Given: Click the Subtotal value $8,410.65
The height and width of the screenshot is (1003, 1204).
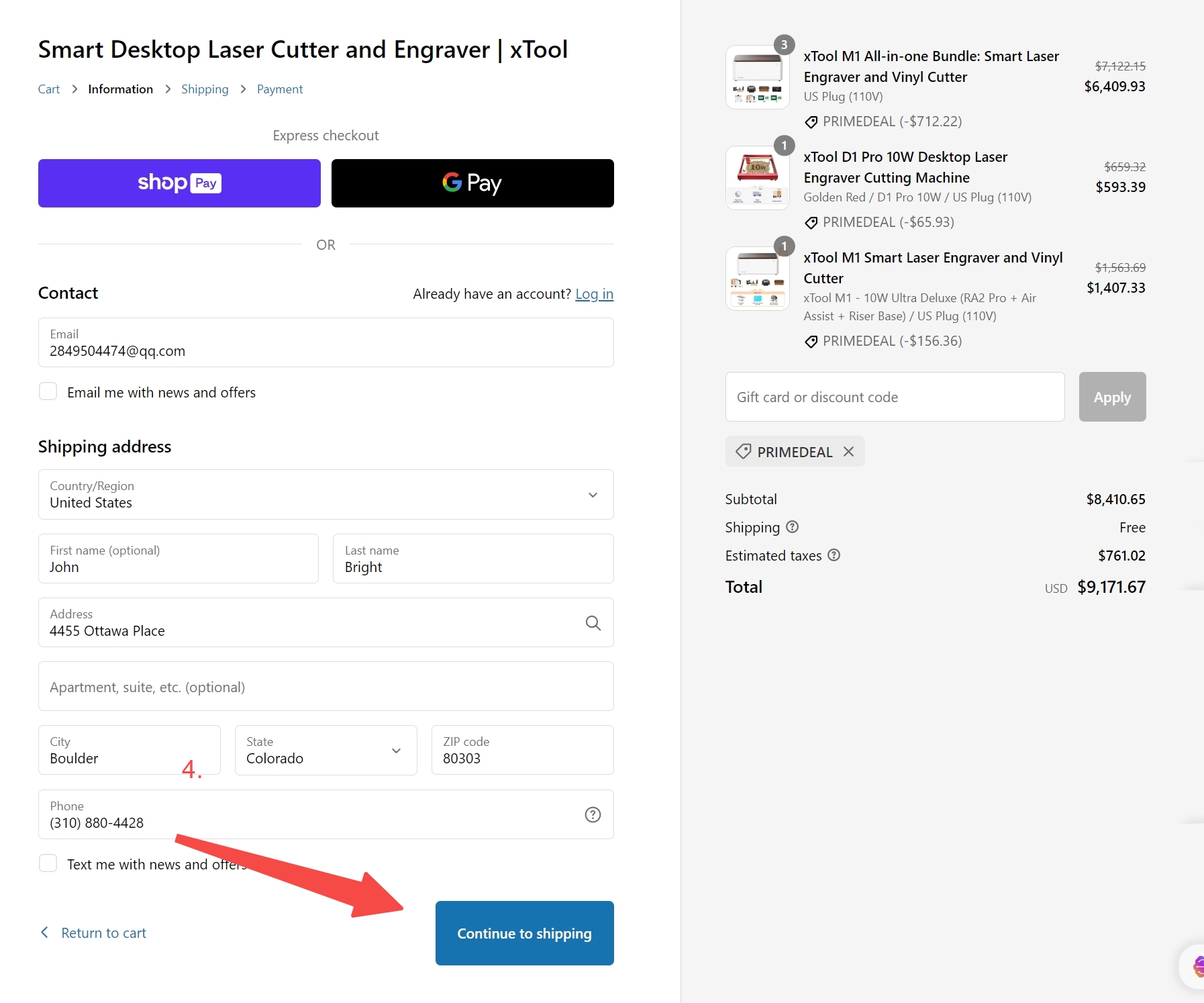Looking at the screenshot, I should (1116, 499).
